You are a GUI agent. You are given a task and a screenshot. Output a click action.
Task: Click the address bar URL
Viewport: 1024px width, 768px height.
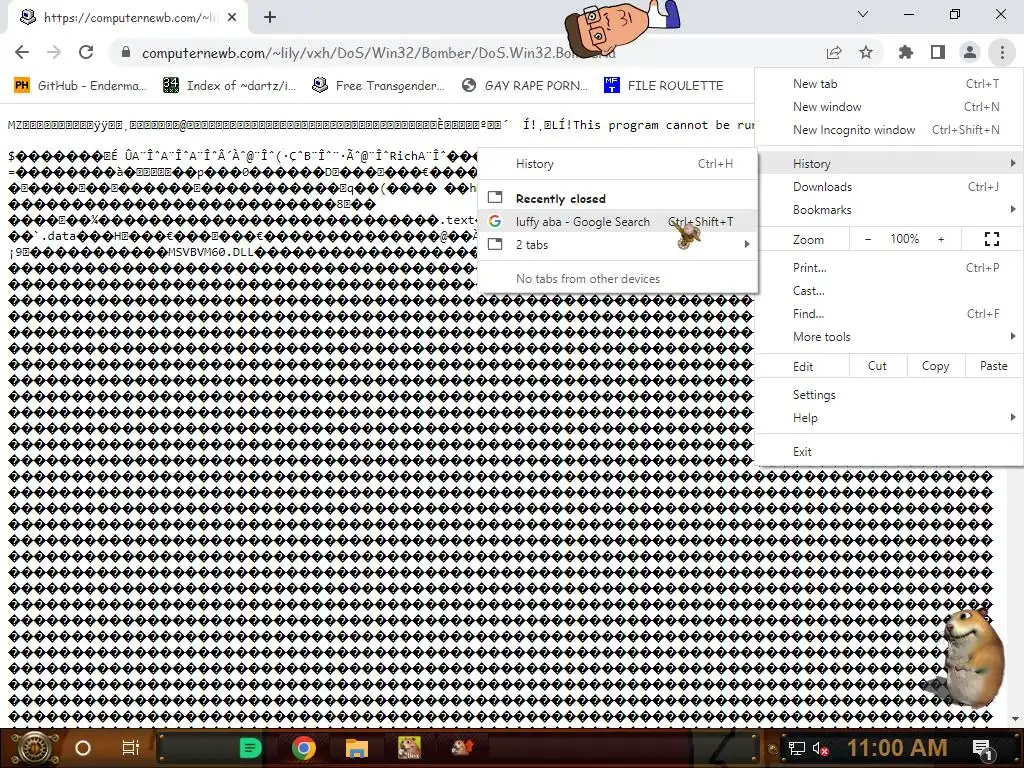pos(379,53)
